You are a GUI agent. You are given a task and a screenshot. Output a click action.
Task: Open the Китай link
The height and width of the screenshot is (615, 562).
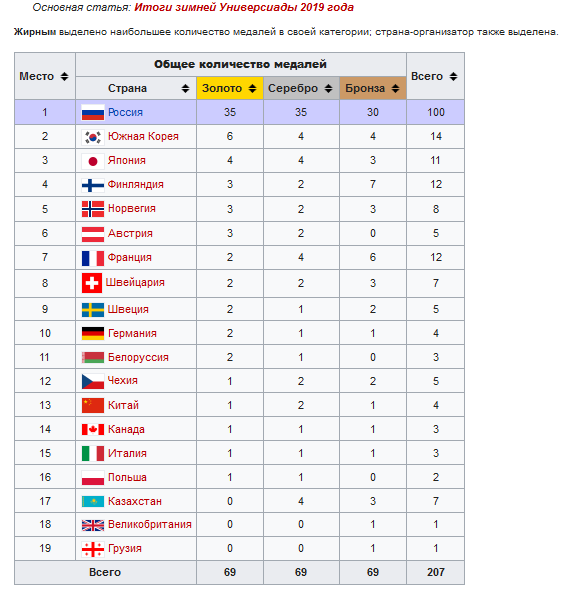pyautogui.click(x=123, y=405)
